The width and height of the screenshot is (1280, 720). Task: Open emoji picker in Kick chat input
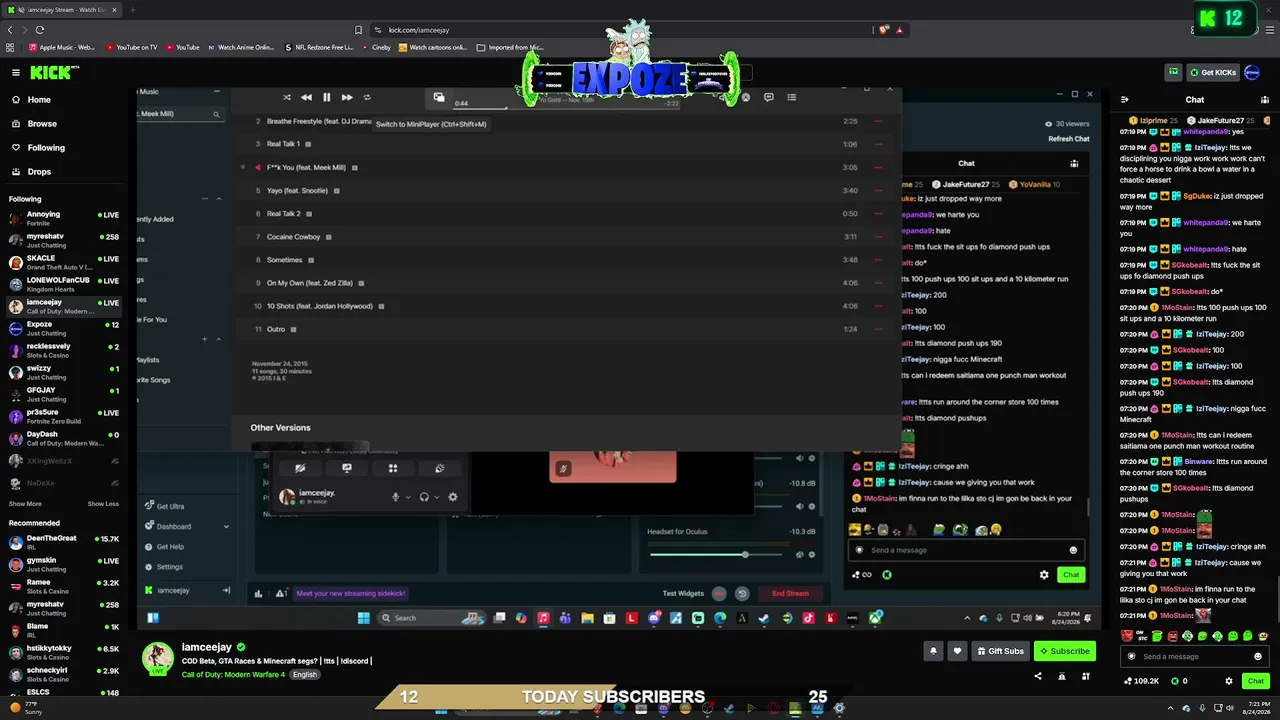(1258, 657)
